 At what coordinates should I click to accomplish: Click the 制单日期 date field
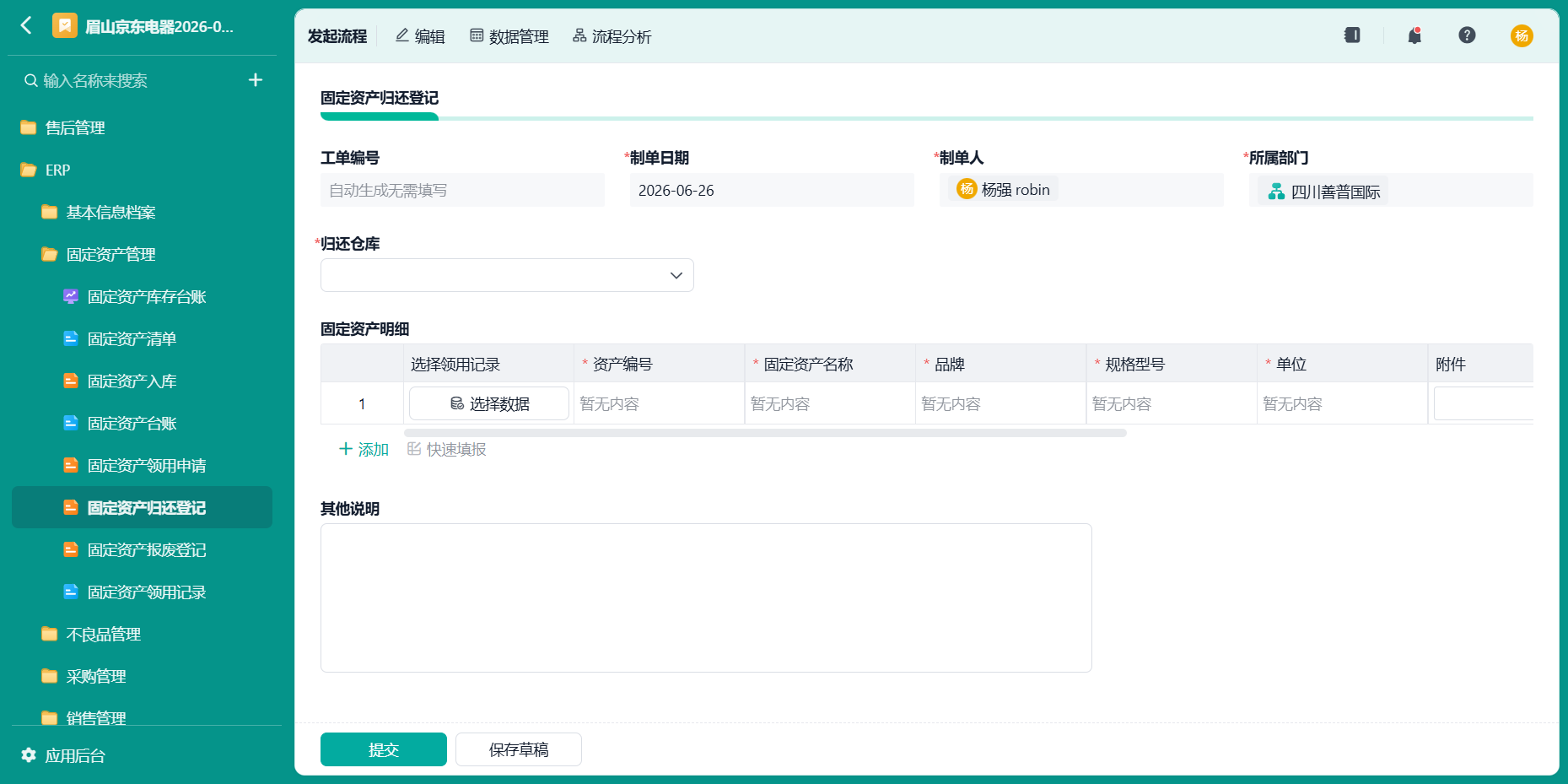(x=772, y=190)
